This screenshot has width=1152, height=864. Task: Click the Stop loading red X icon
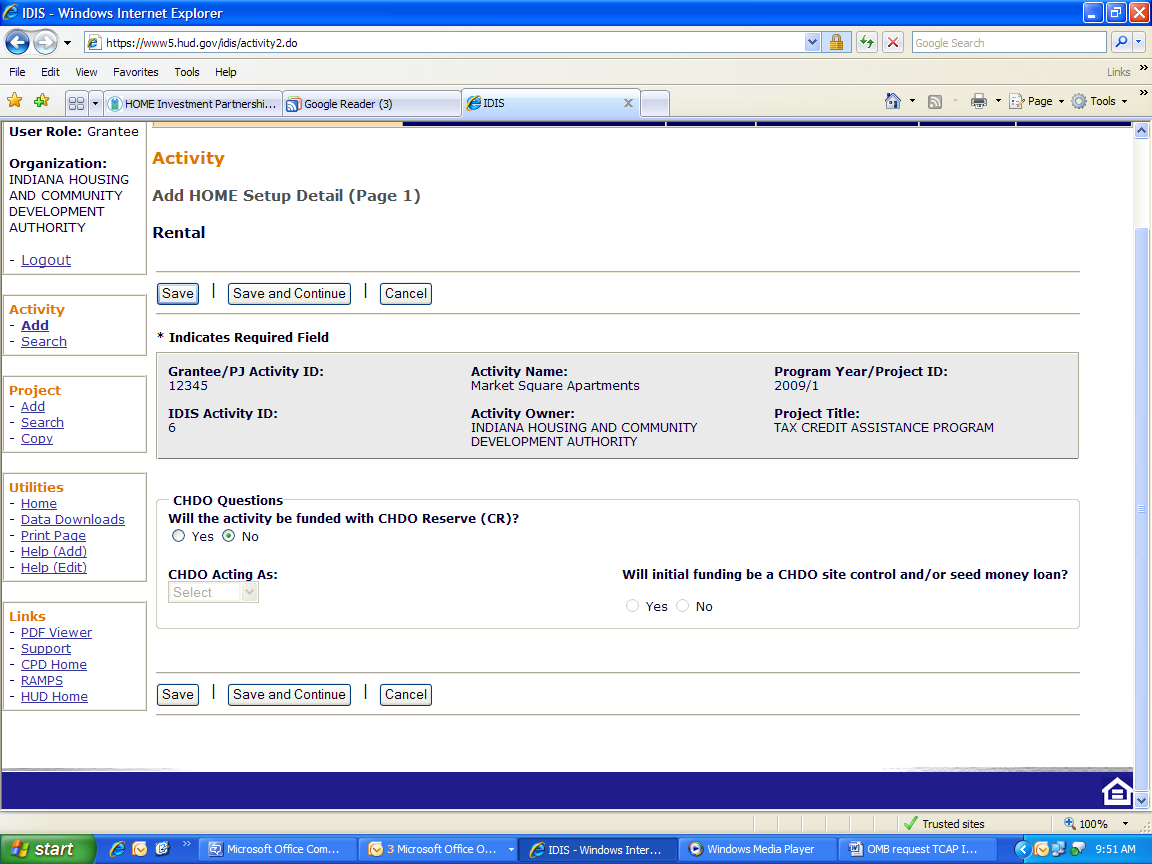pyautogui.click(x=892, y=42)
